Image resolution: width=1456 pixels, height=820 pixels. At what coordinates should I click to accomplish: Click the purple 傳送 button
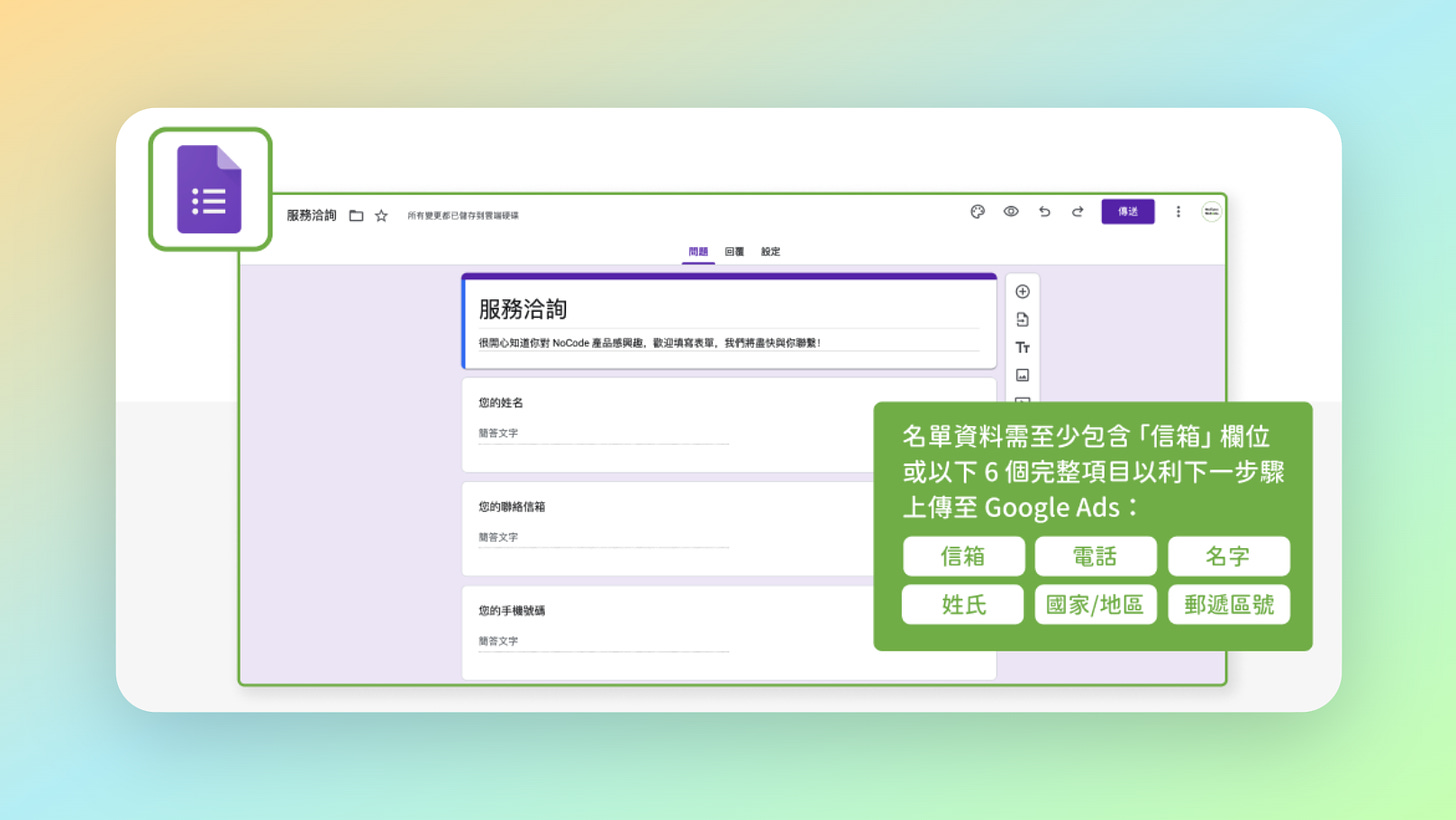(1128, 211)
